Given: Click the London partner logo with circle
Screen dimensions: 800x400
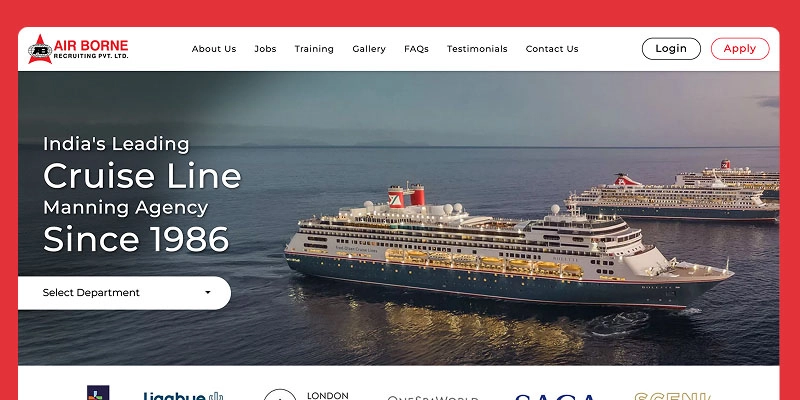Looking at the screenshot, I should [x=306, y=395].
